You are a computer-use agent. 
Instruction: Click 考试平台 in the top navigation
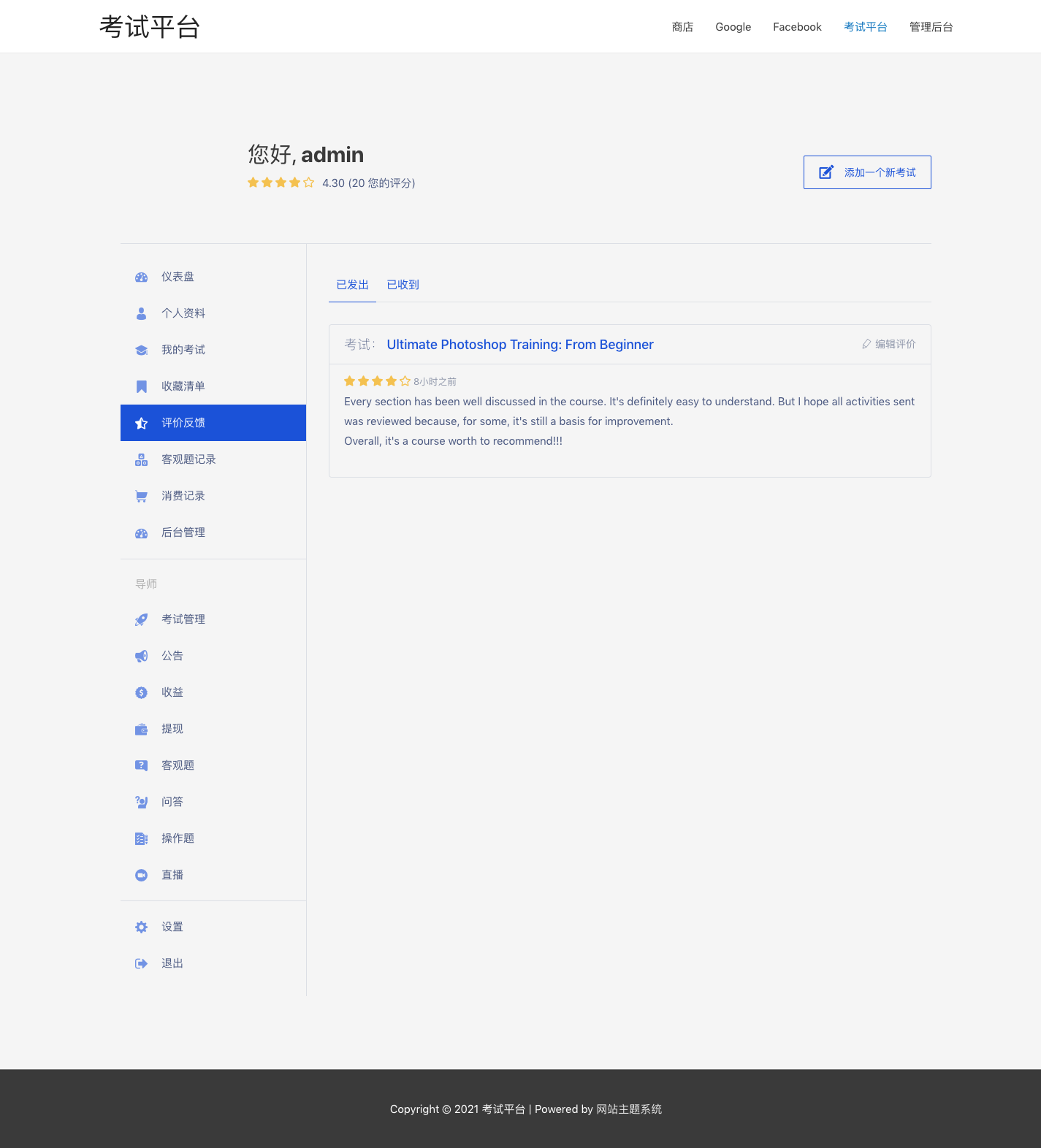pyautogui.click(x=866, y=27)
